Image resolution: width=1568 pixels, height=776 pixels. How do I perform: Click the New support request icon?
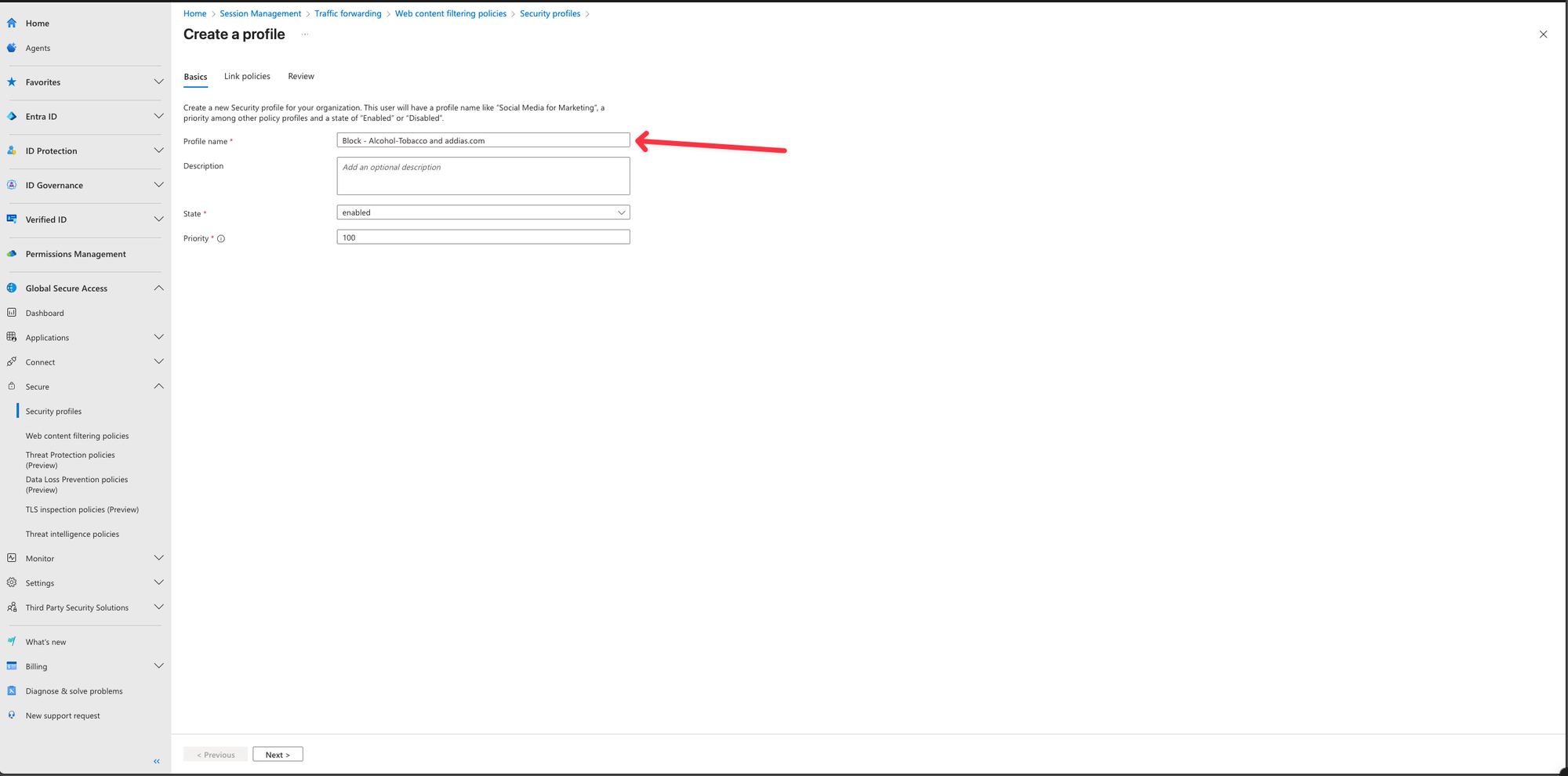pos(12,715)
